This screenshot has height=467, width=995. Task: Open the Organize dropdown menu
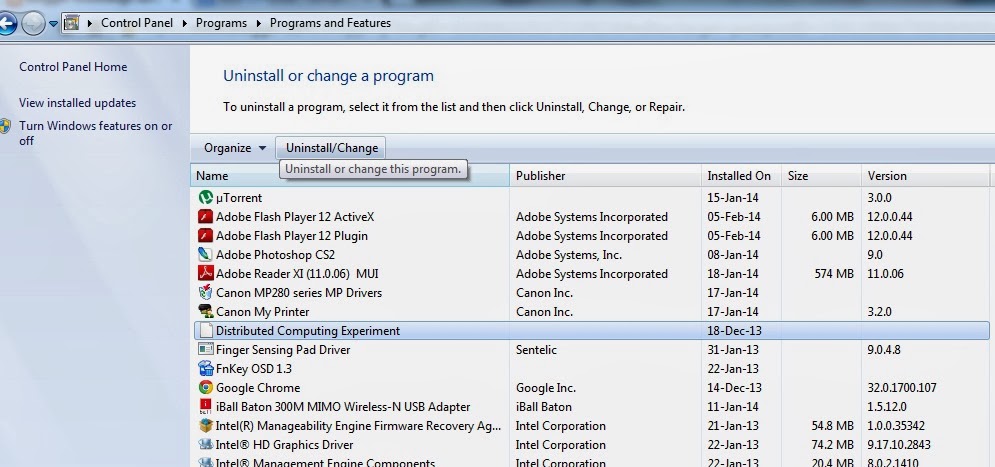pyautogui.click(x=234, y=148)
